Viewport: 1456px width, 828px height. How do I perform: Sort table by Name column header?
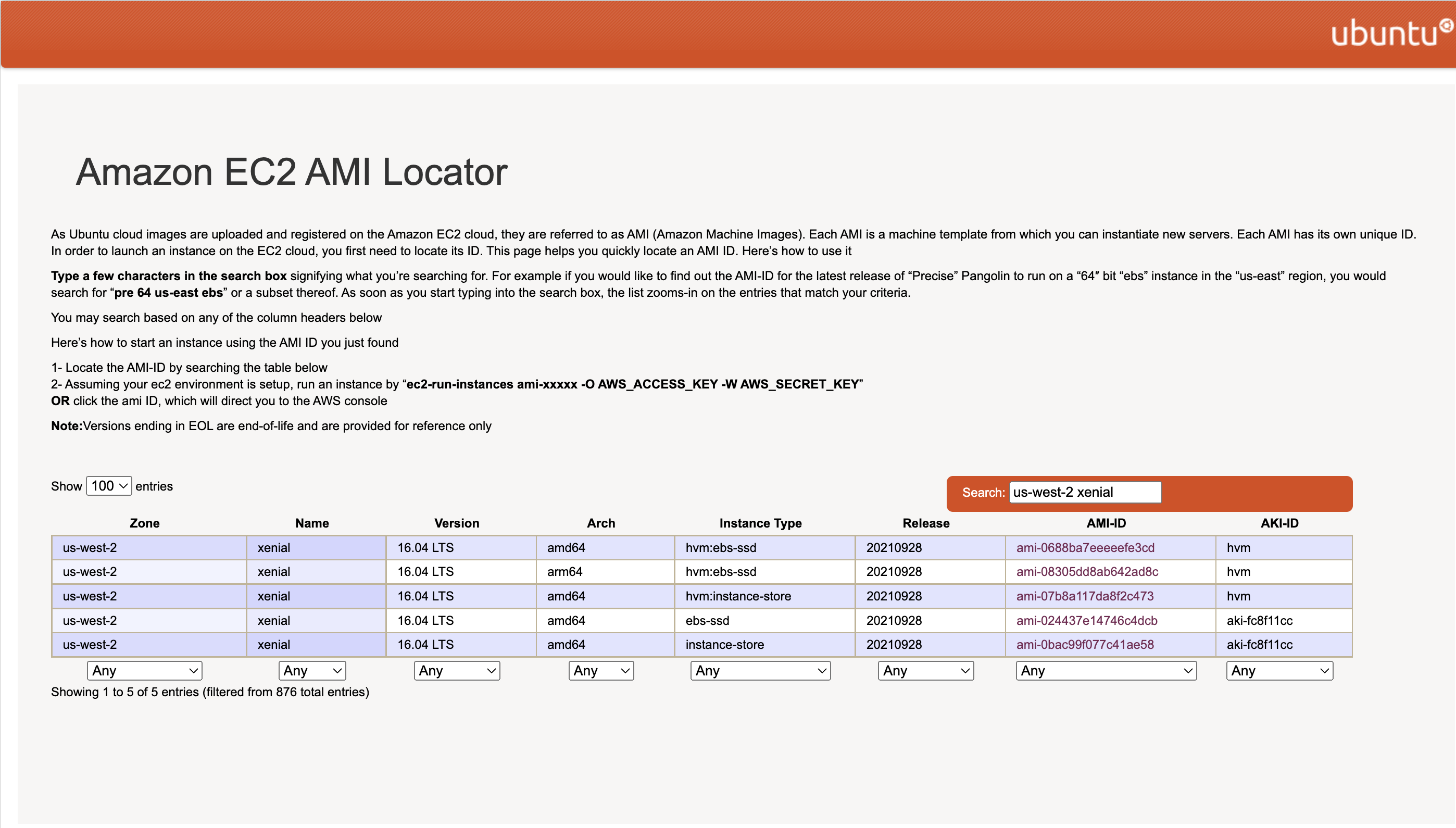click(311, 523)
